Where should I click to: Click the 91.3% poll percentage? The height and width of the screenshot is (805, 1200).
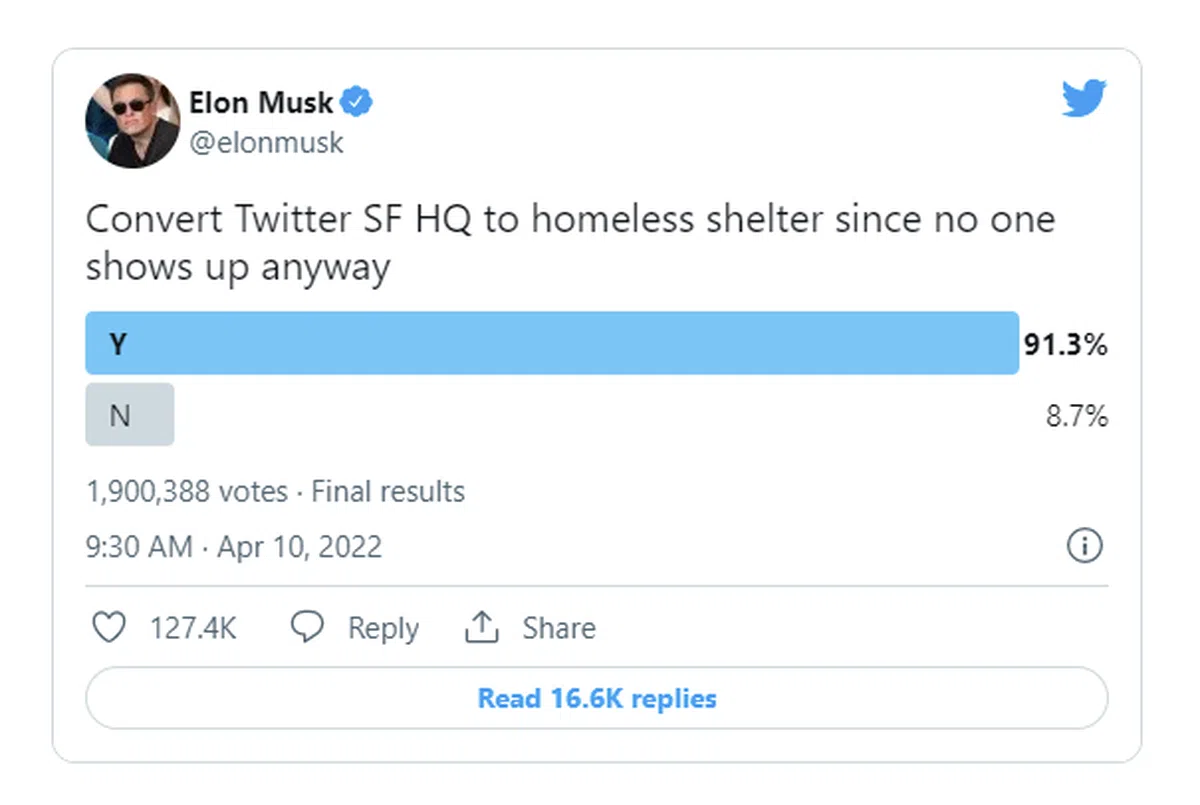[1065, 345]
